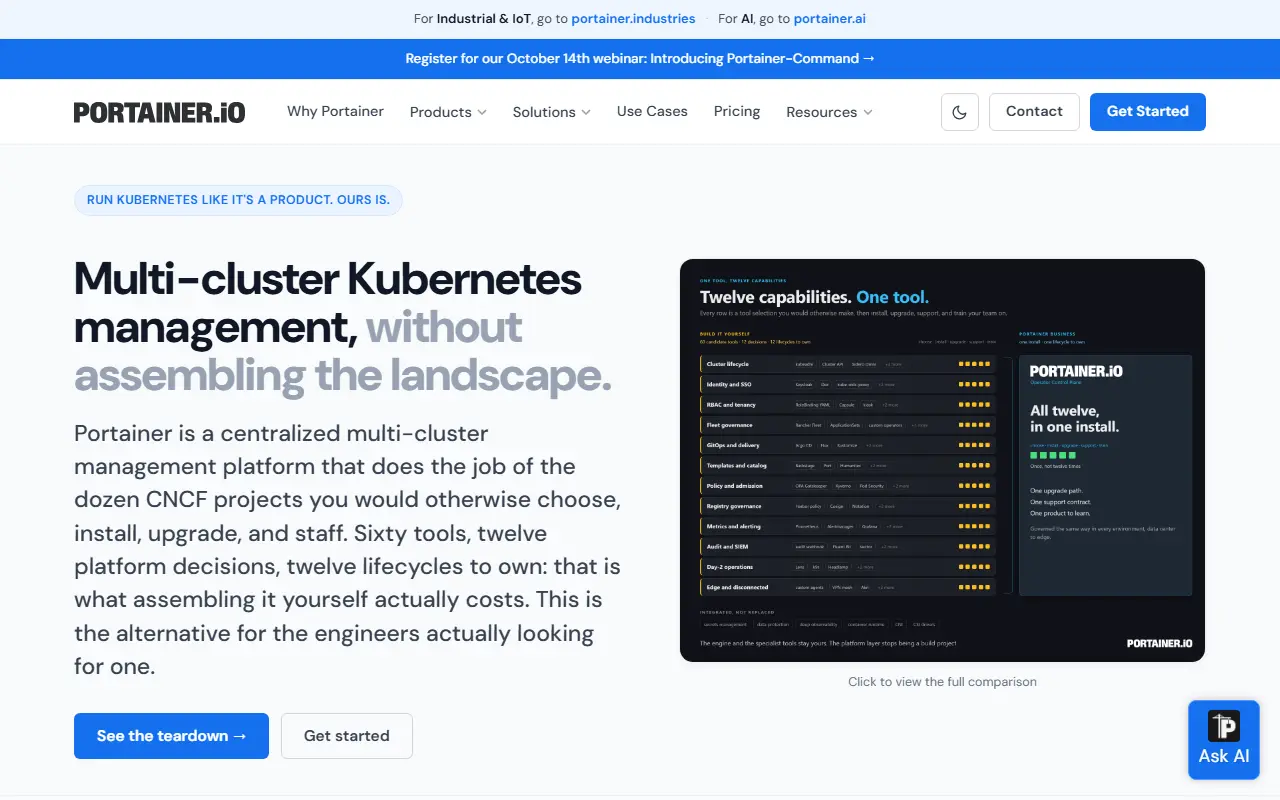Viewport: 1280px width, 800px height.
Task: Open the October 14th webinar registration banner
Action: pos(640,59)
